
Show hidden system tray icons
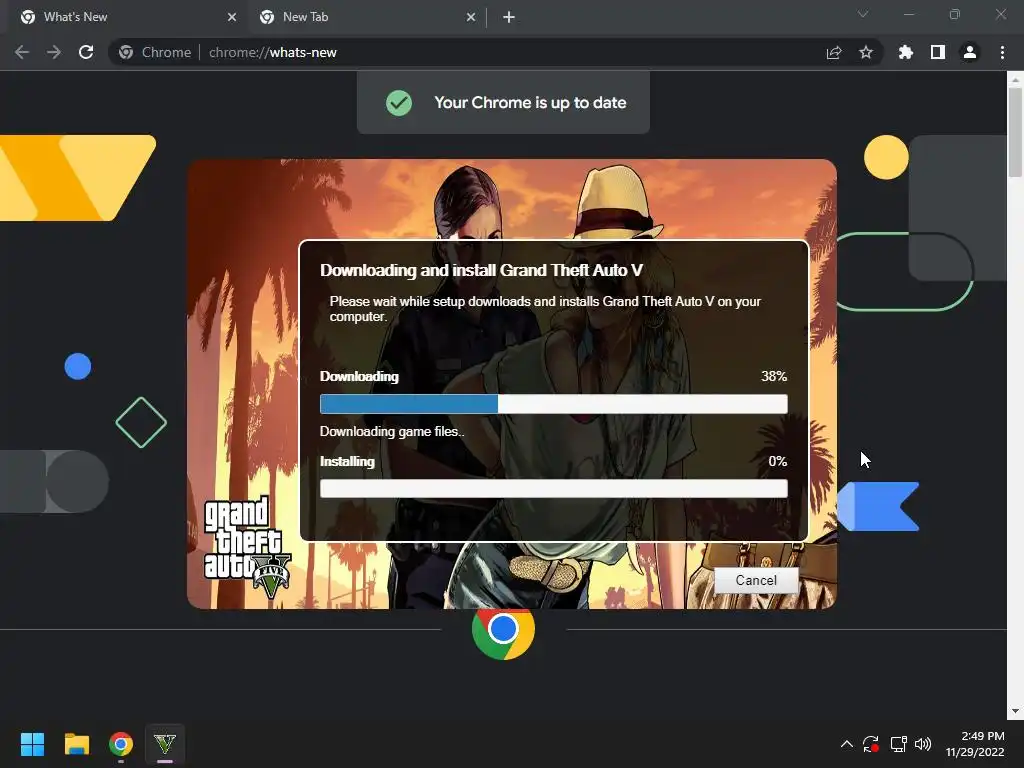[846, 744]
